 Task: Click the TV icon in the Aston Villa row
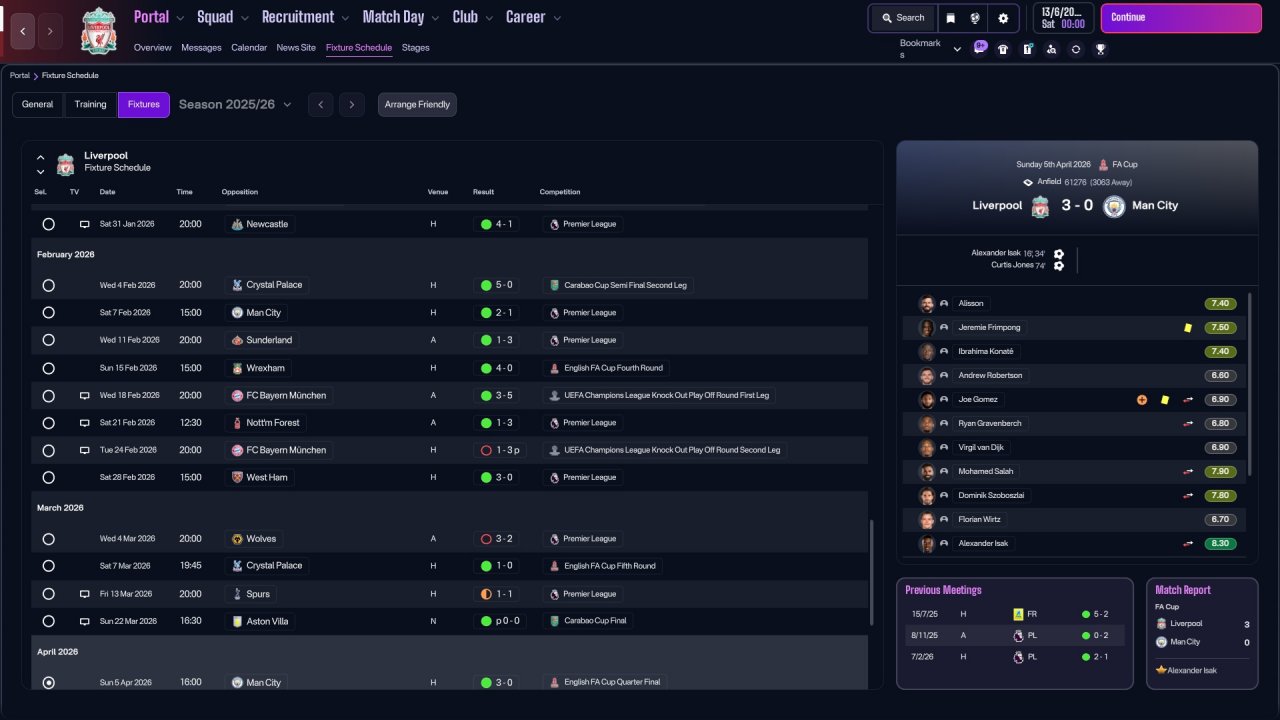click(85, 621)
